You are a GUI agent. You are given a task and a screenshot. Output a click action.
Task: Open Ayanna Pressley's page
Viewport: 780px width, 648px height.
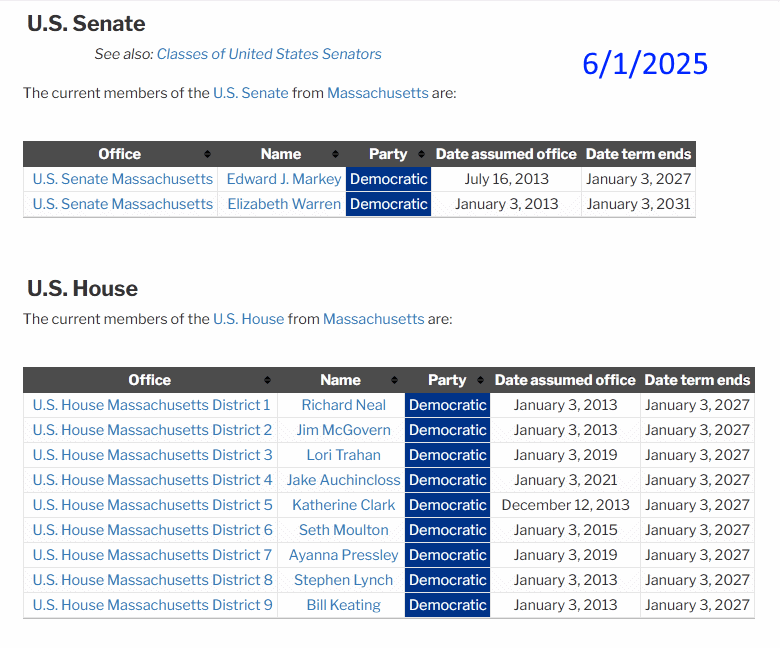tap(344, 555)
